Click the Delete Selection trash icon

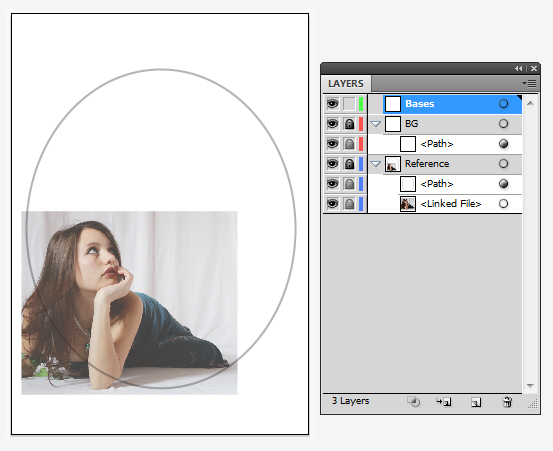507,402
